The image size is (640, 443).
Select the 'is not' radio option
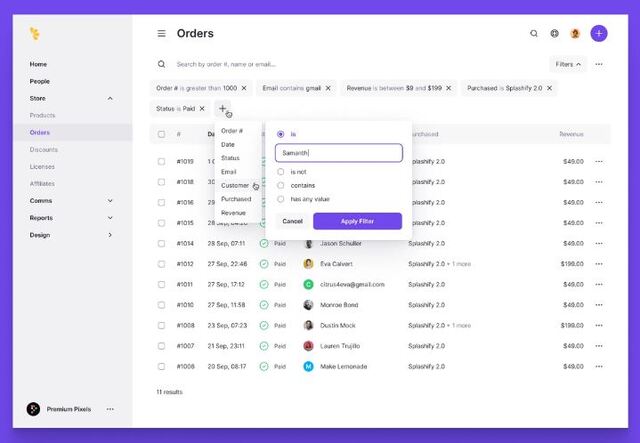280,172
